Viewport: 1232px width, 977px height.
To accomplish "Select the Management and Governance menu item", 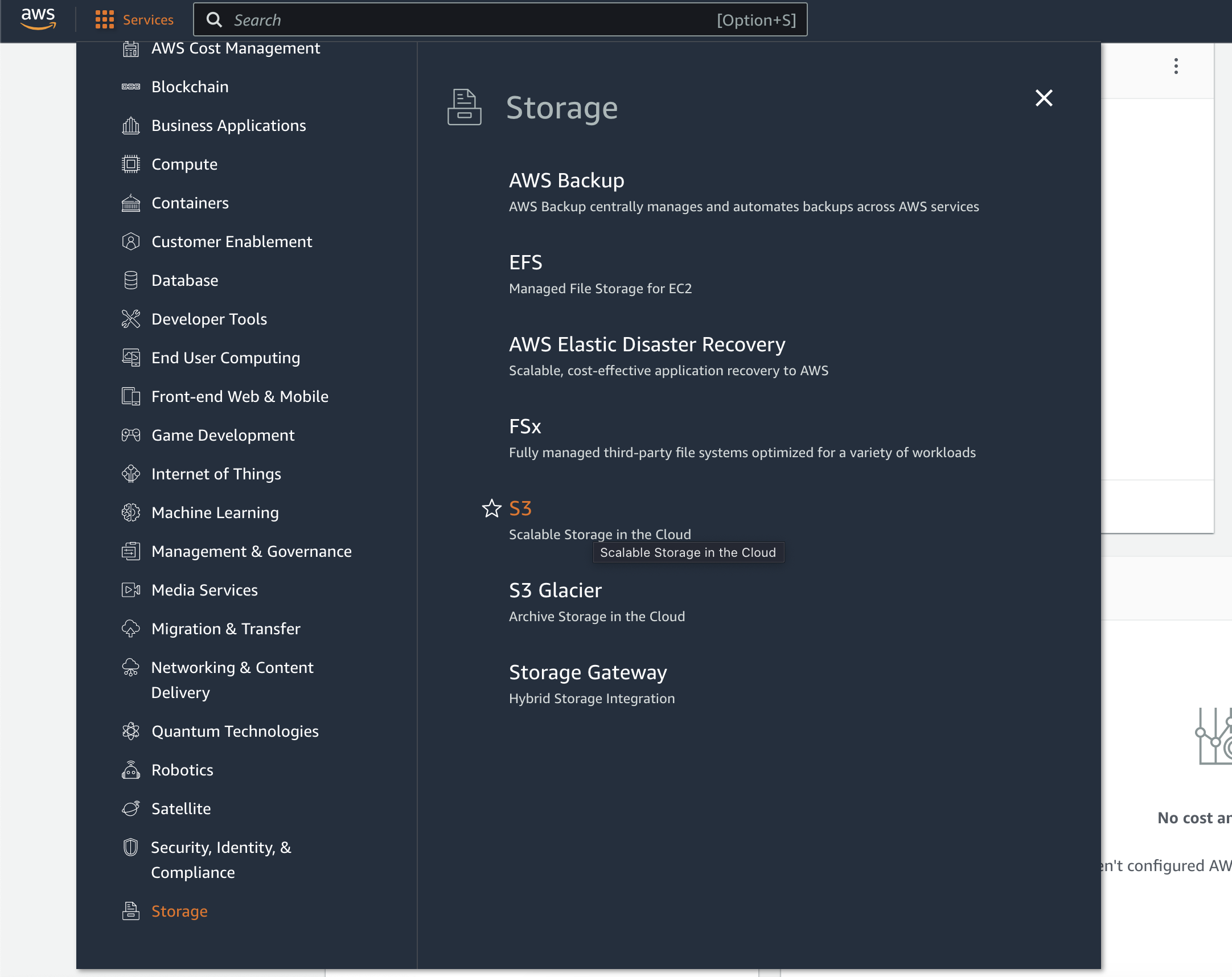I will [251, 551].
